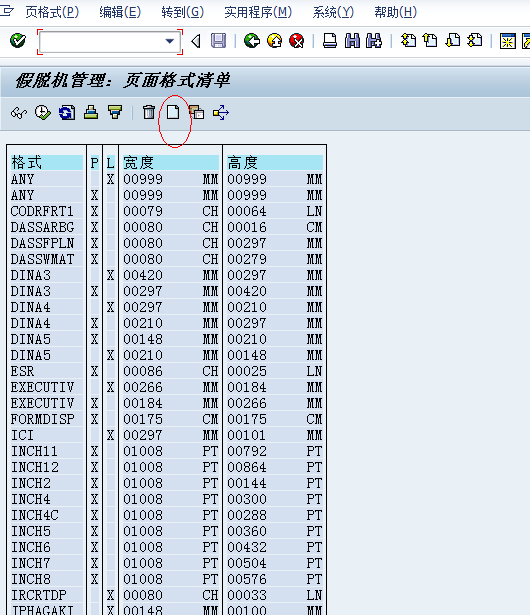Copy using the overlapping windows icon
This screenshot has height=615, width=530.
coord(197,113)
